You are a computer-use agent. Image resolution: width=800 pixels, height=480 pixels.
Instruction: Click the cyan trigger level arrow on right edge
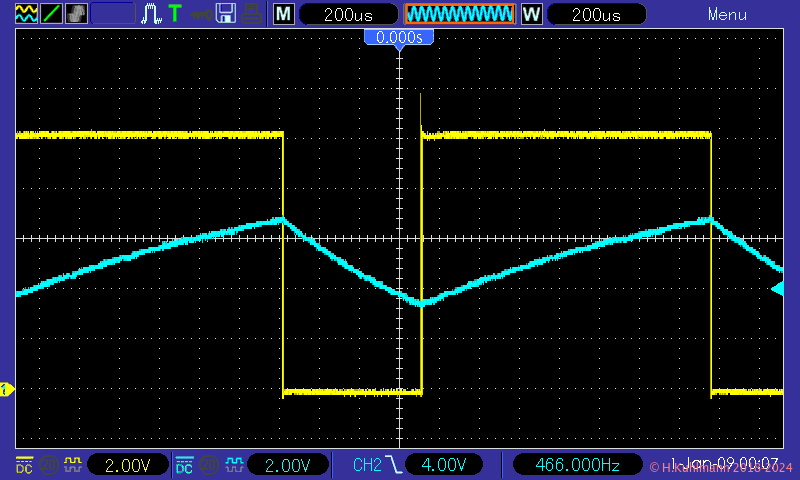click(777, 289)
